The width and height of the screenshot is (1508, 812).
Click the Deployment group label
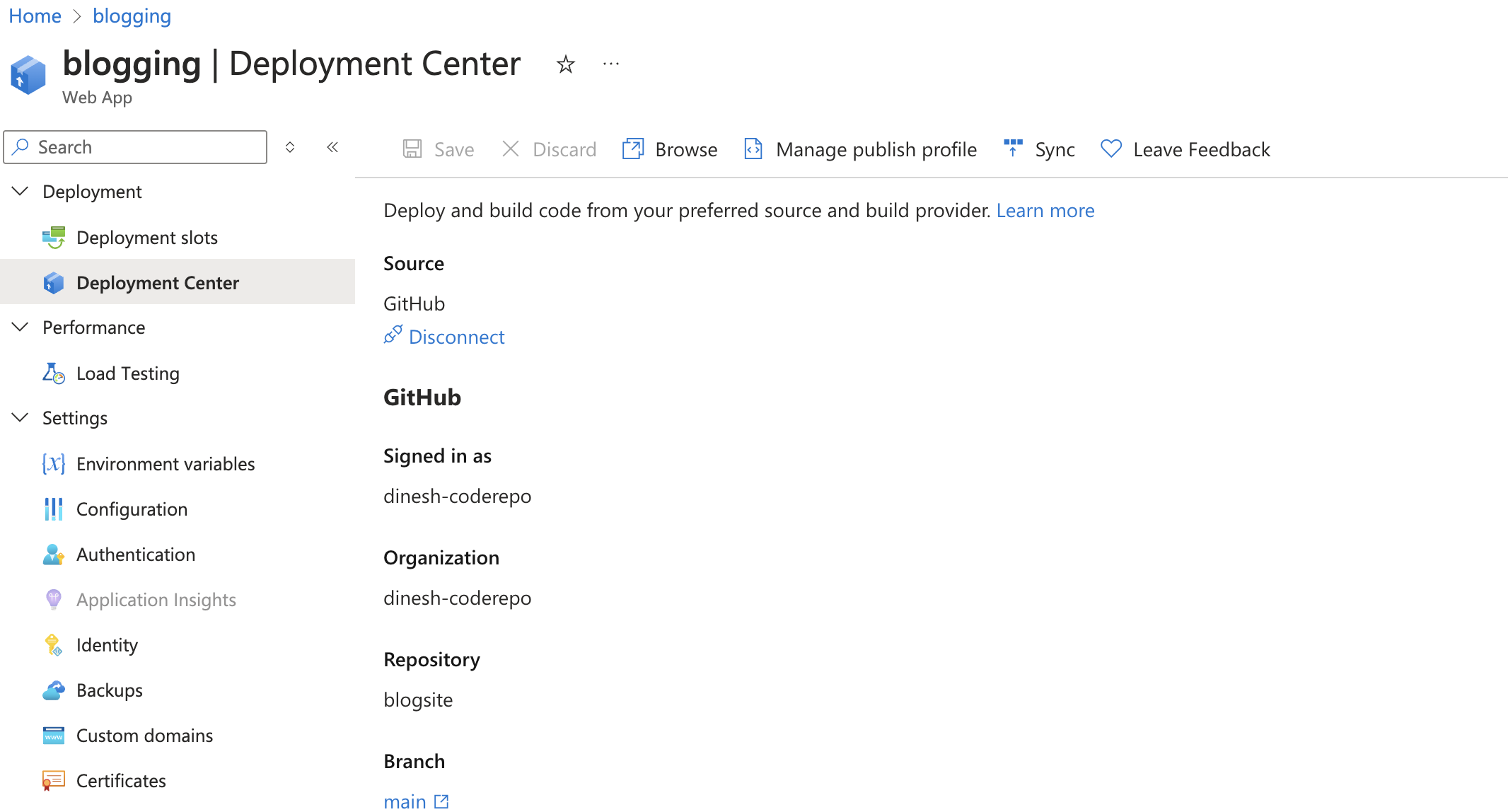click(92, 192)
